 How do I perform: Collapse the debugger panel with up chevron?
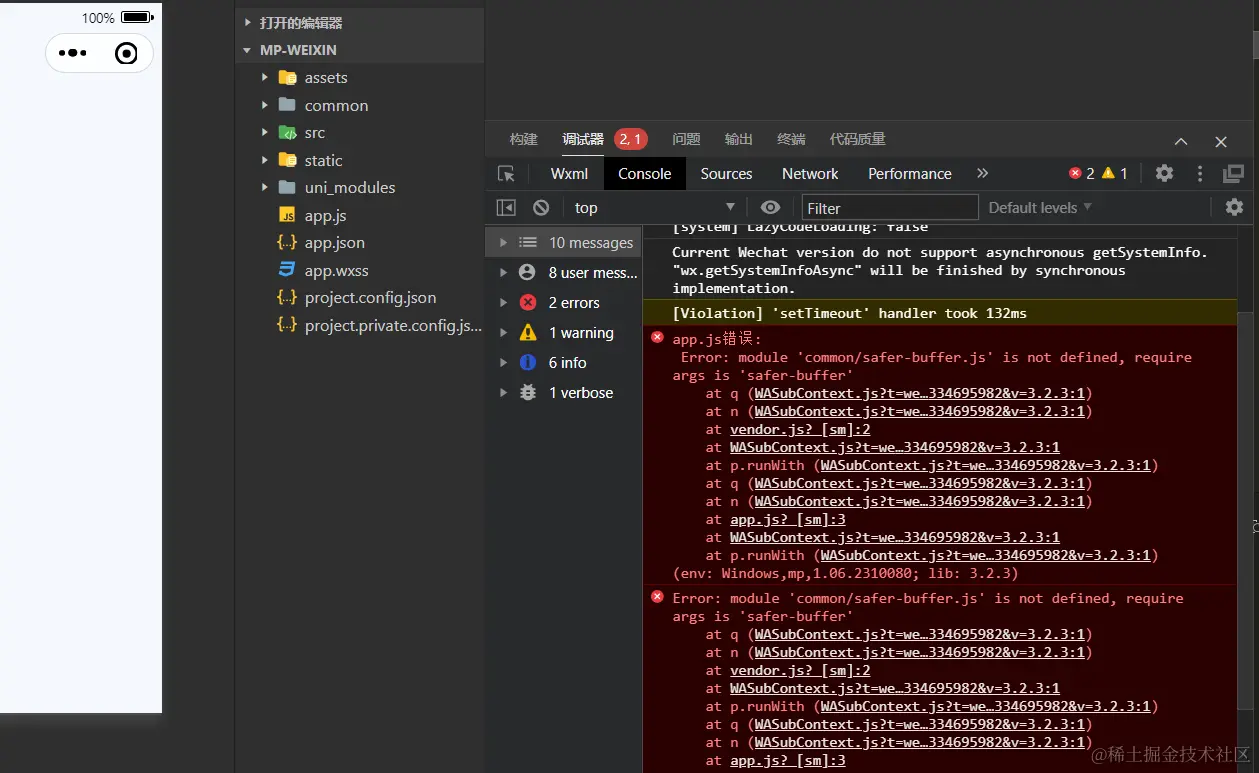click(x=1181, y=142)
